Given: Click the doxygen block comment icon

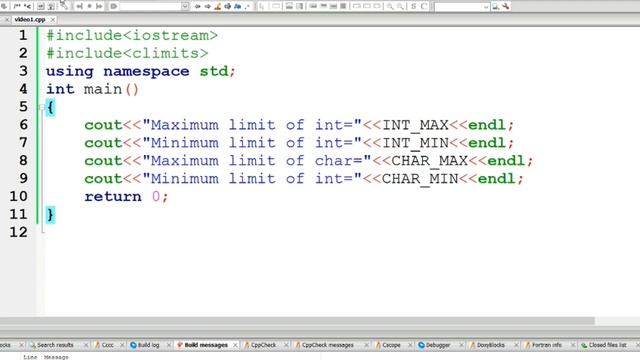Looking at the screenshot, I should point(17,6).
